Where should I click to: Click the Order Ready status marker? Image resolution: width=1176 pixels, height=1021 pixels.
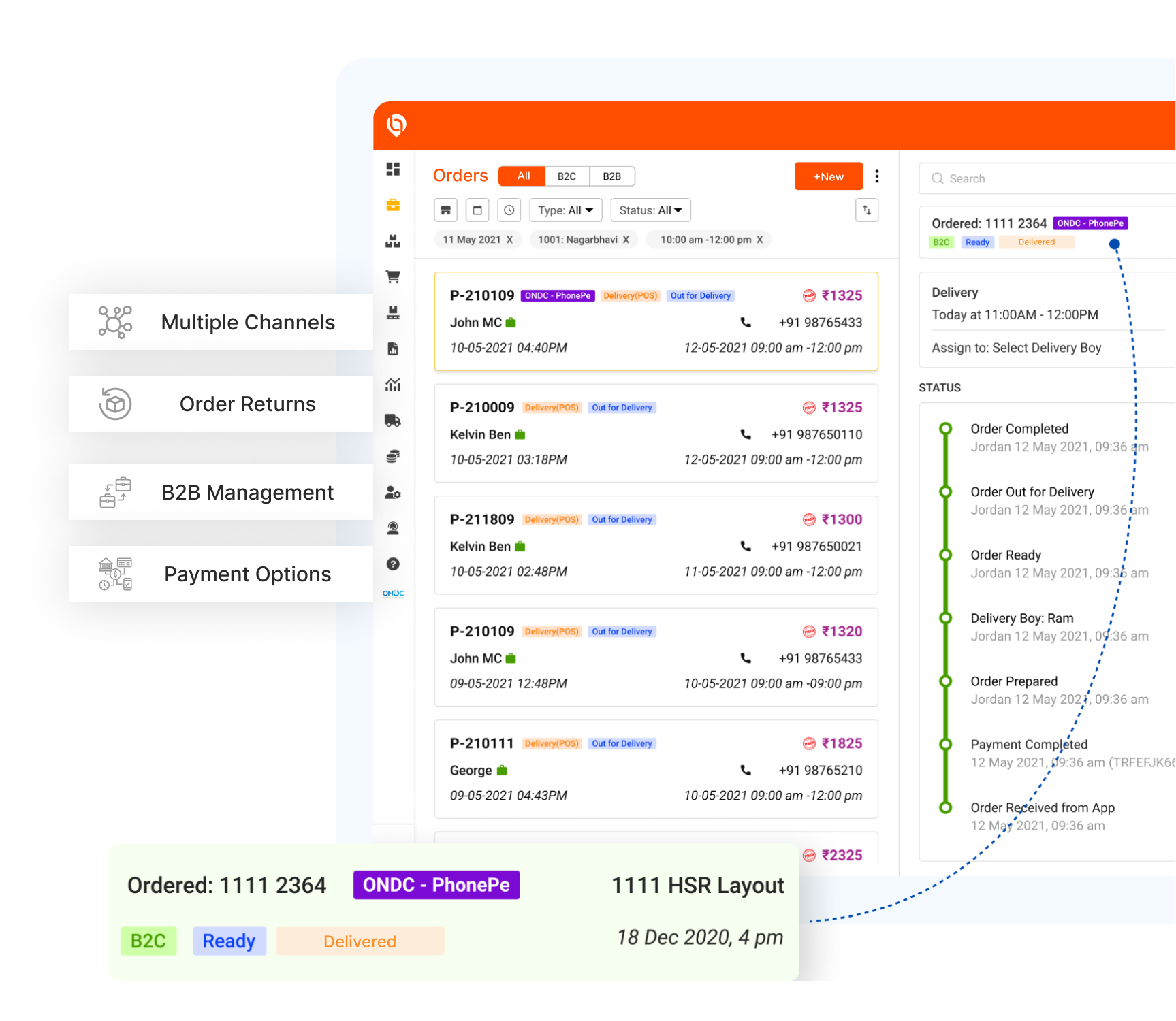coord(945,555)
